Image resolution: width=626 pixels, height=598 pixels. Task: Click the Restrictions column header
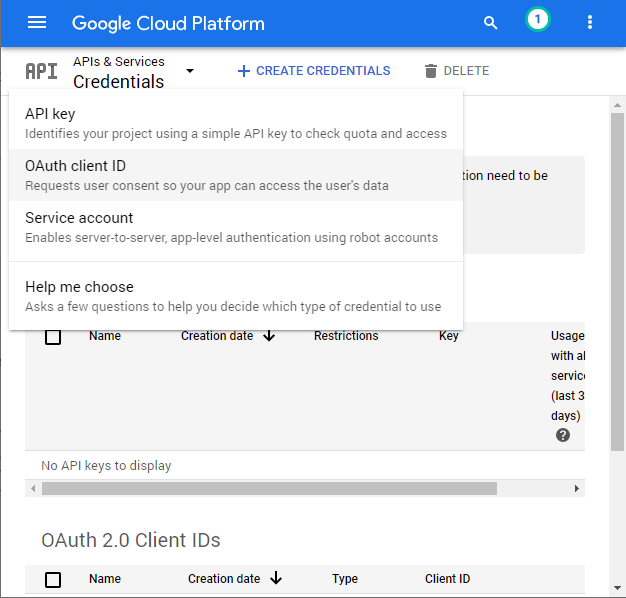pyautogui.click(x=346, y=336)
